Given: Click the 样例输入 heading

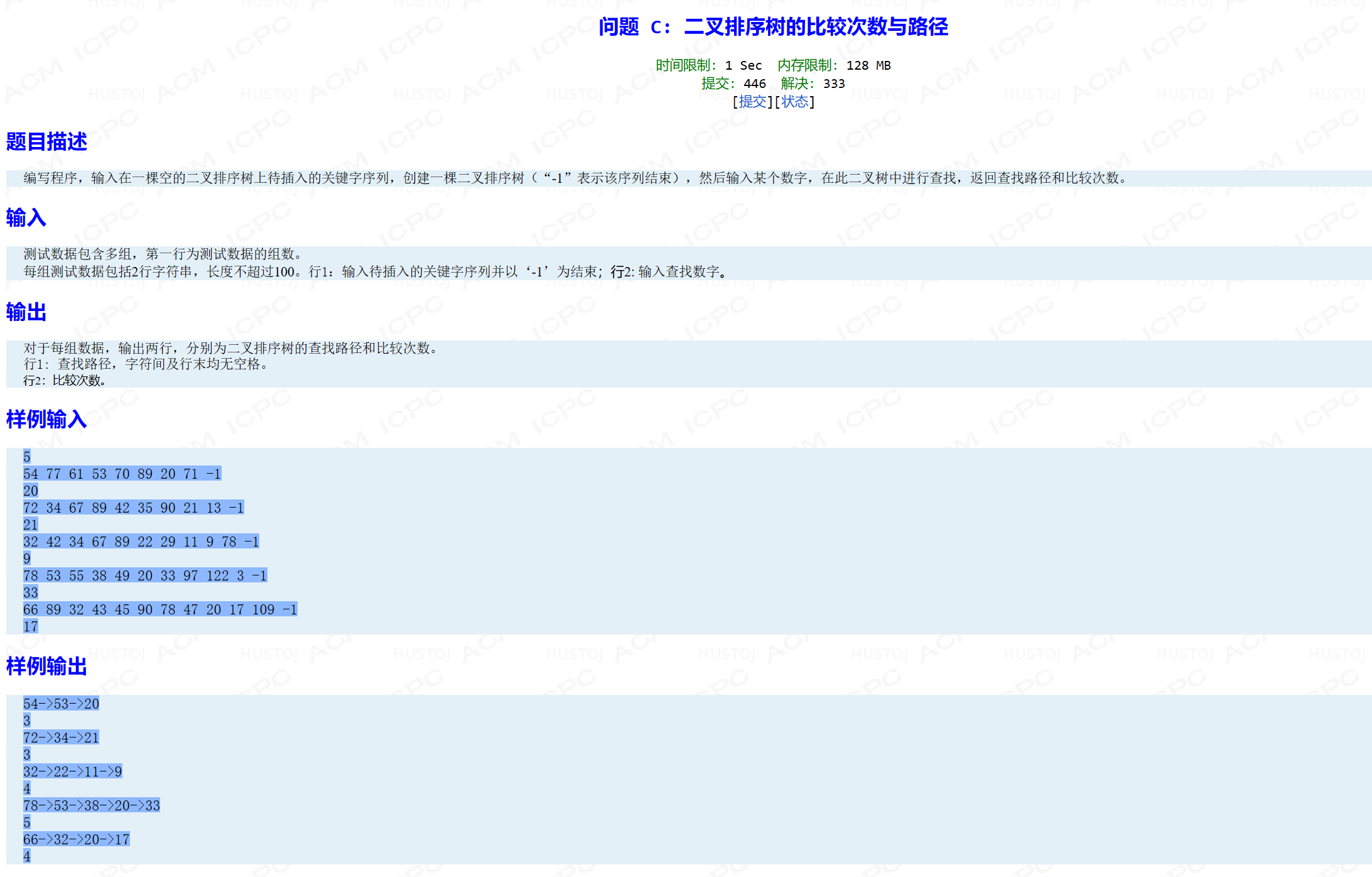Looking at the screenshot, I should point(46,419).
